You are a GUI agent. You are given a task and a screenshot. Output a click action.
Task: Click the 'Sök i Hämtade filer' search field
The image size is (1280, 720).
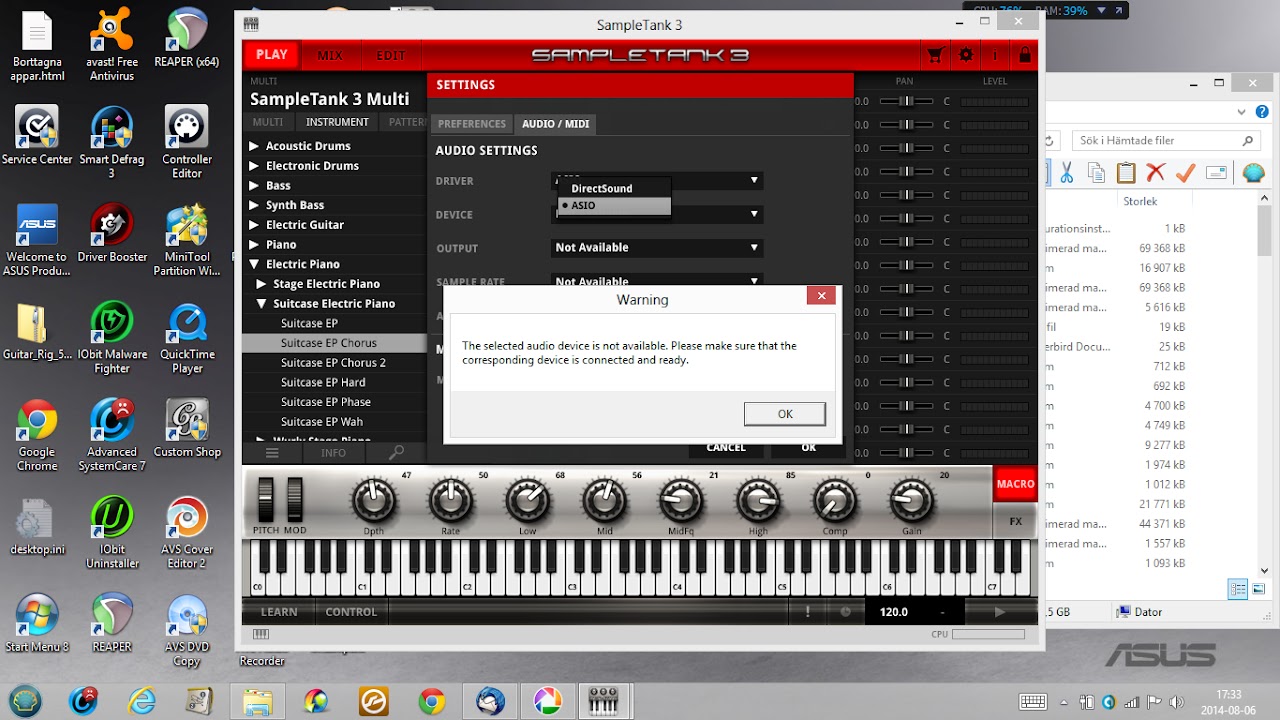(x=1166, y=141)
